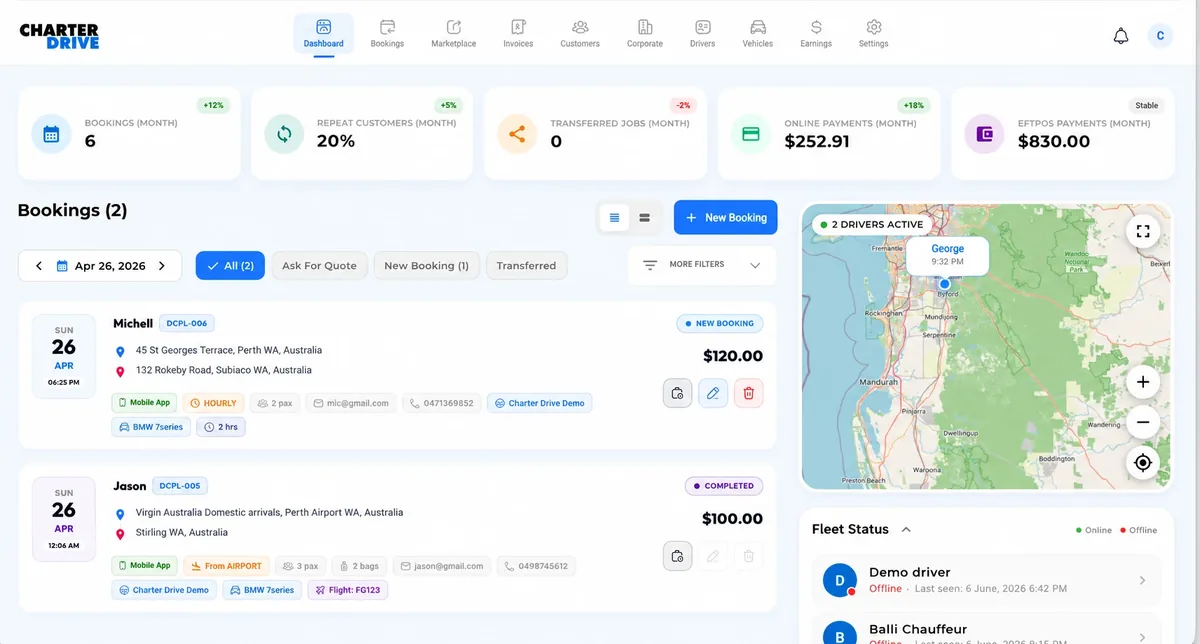The height and width of the screenshot is (644, 1200).
Task: Click the DCPL-005 booking ID tag
Action: [180, 486]
